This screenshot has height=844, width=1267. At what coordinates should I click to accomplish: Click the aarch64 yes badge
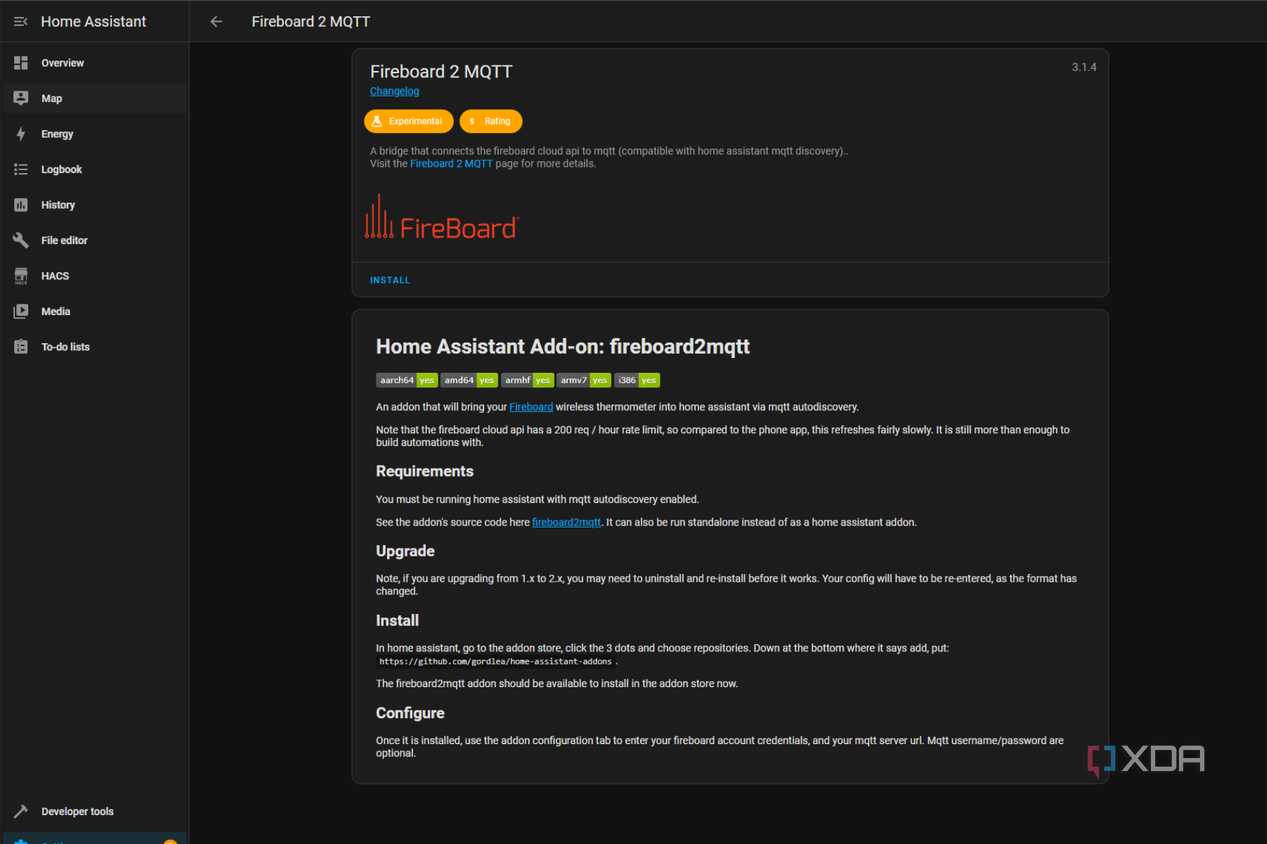407,380
